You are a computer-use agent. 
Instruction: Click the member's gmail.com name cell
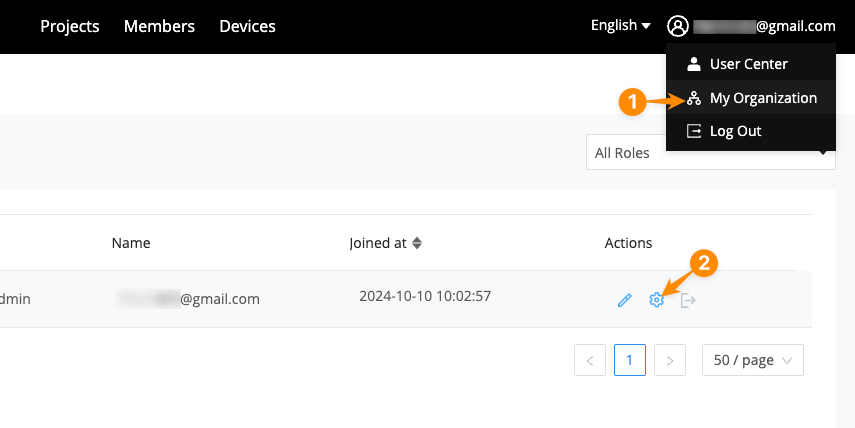pyautogui.click(x=188, y=299)
